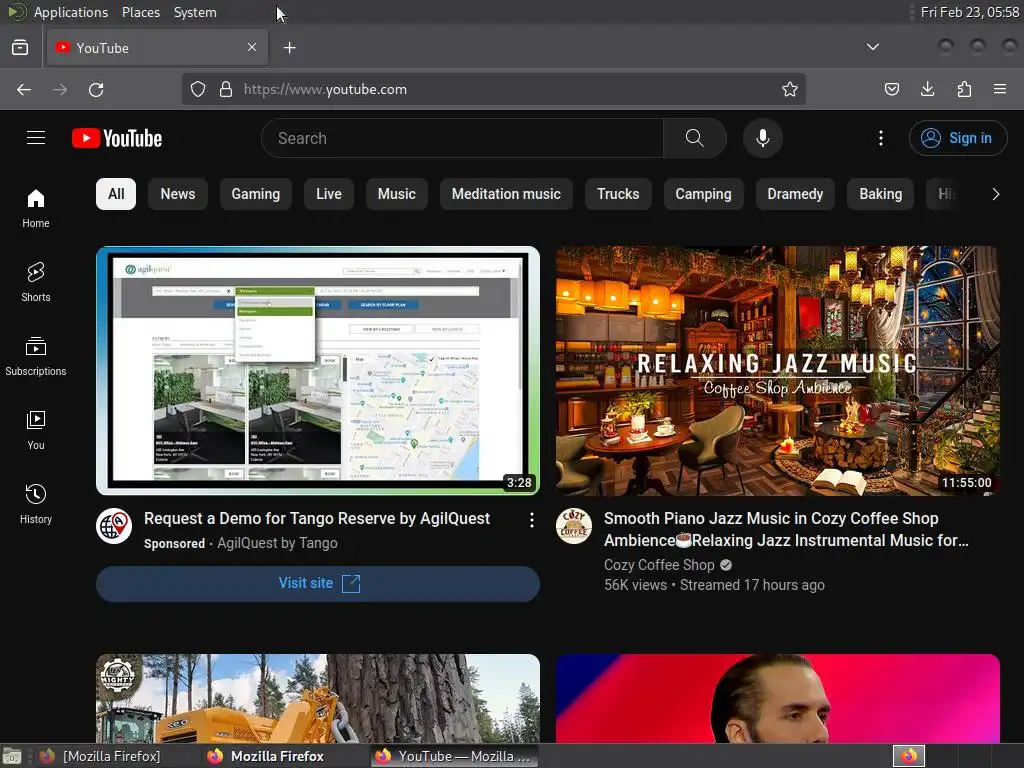Click the search magnifier button

[x=695, y=138]
